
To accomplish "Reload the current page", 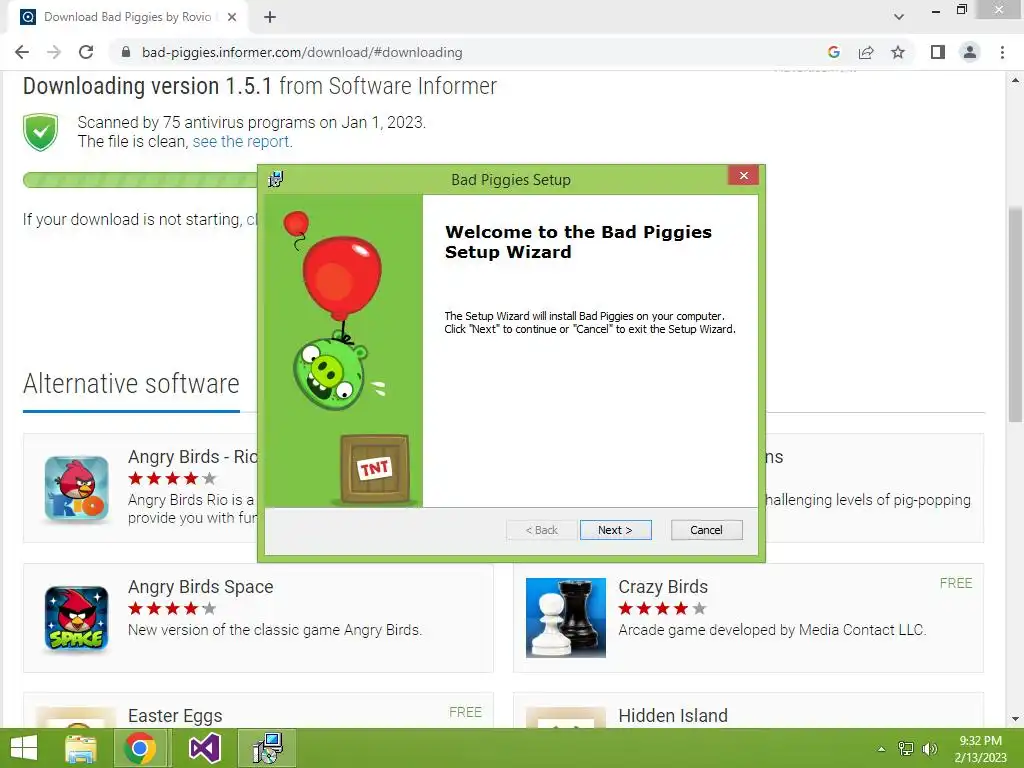I will [86, 52].
